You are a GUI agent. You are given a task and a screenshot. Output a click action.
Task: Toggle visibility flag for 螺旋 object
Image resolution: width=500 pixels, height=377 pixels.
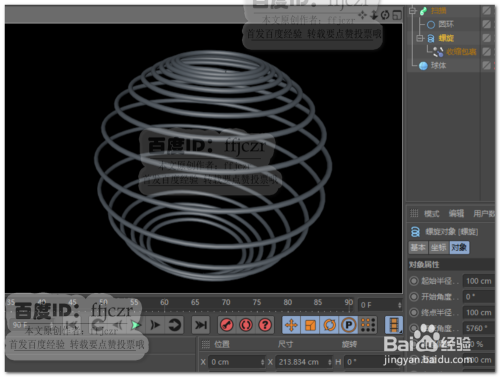point(487,38)
